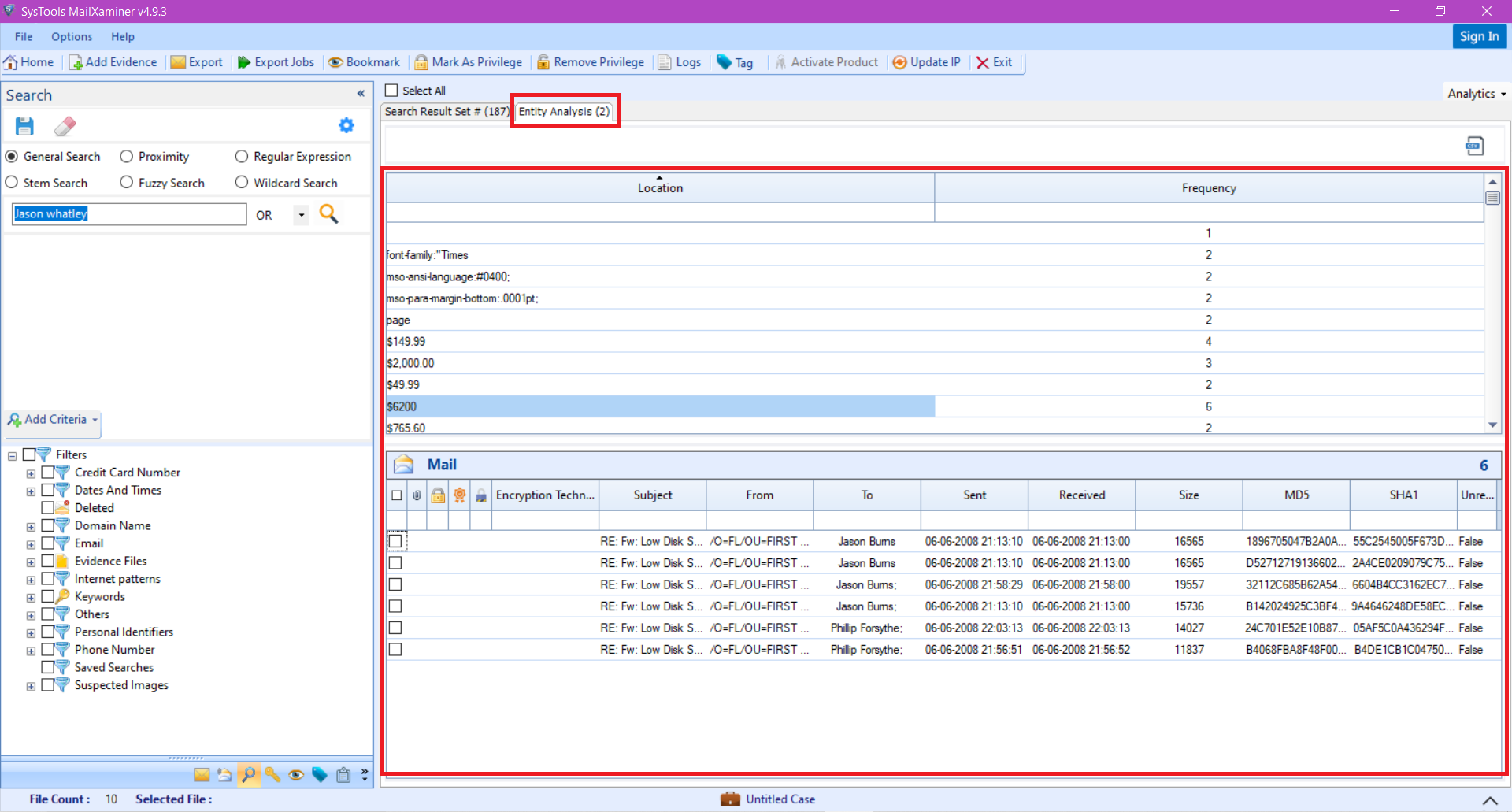The width and height of the screenshot is (1512, 812).
Task: Open the OR operator dropdown
Action: [300, 214]
